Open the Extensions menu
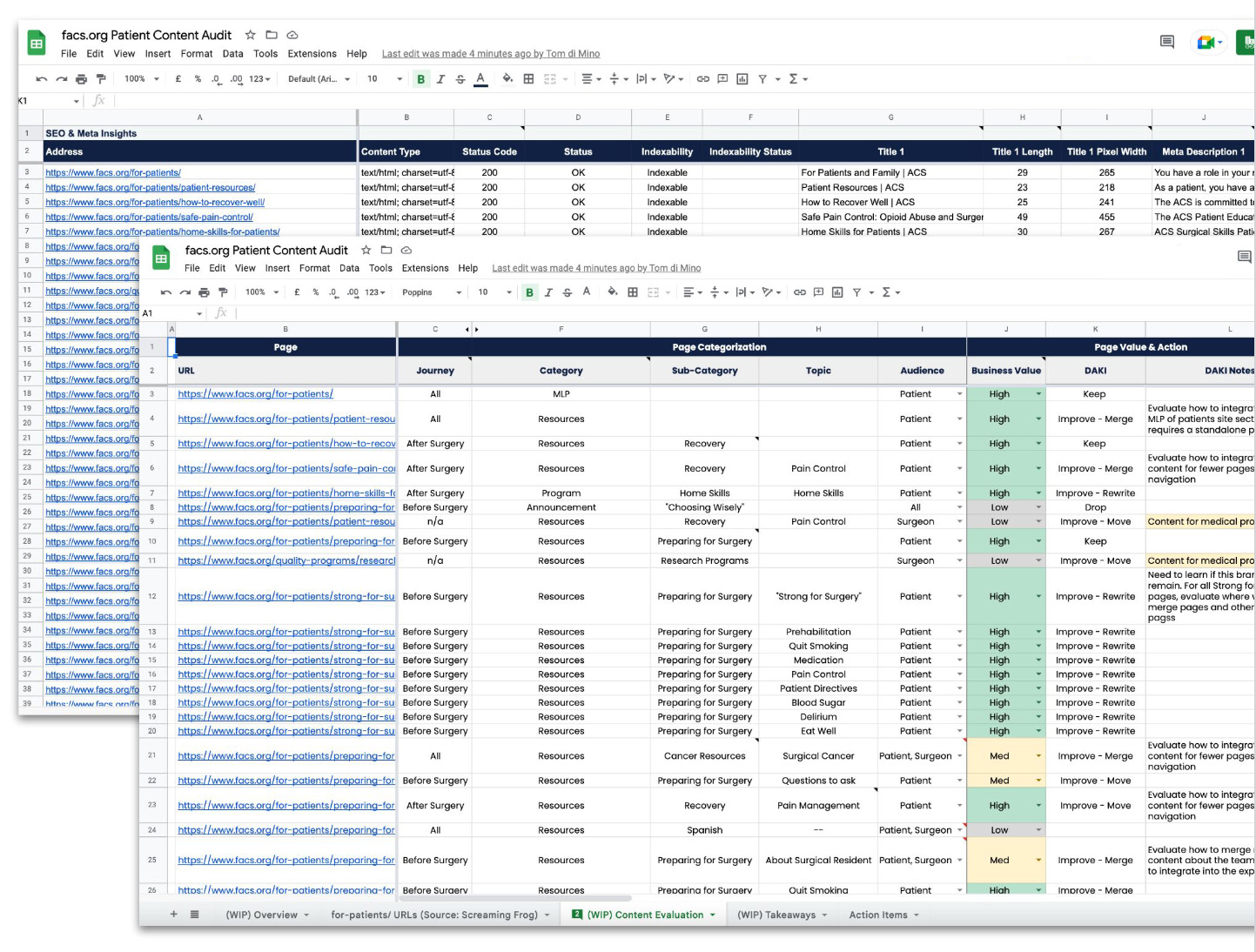Image resolution: width=1256 pixels, height=952 pixels. pyautogui.click(x=426, y=268)
